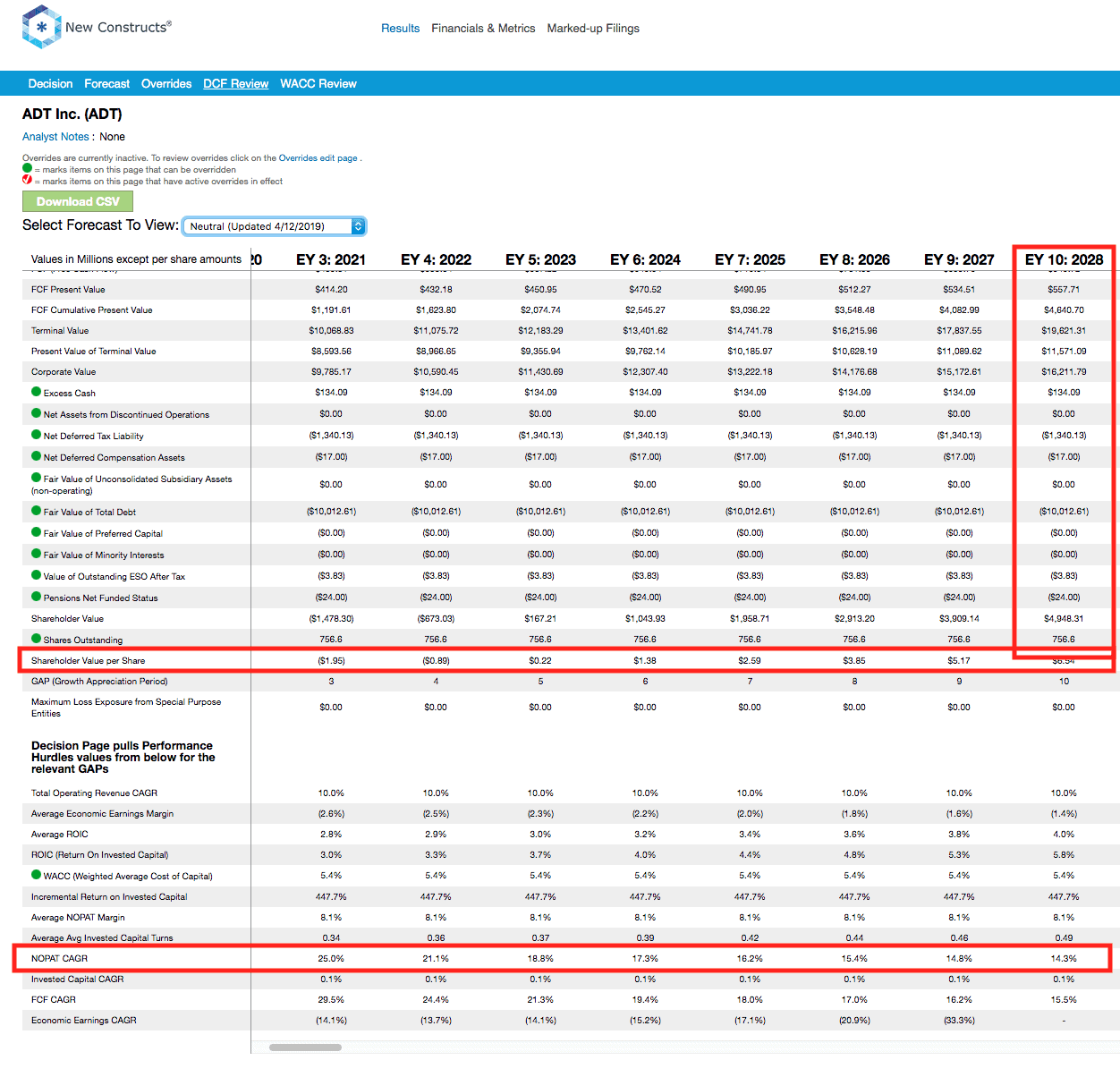The width and height of the screenshot is (1120, 1077).
Task: Click green dot for Fair Value of Unconsolidated Subsidiary Assets
Action: (x=37, y=478)
